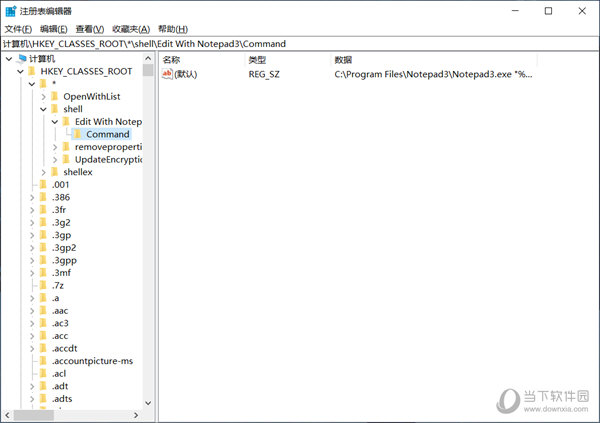This screenshot has height=423, width=600.
Task: Select the .accountpicture-ms key
Action: [x=93, y=361]
